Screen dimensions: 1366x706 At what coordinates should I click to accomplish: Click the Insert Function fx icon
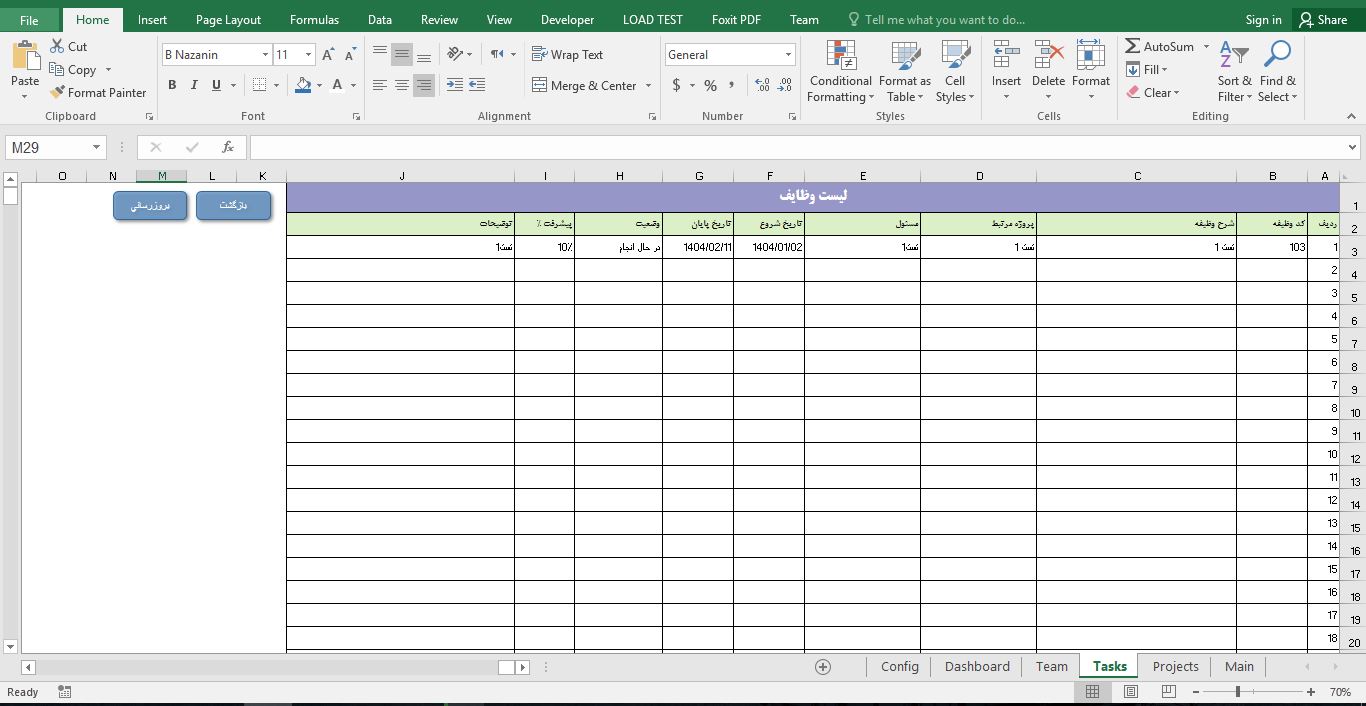click(x=228, y=147)
